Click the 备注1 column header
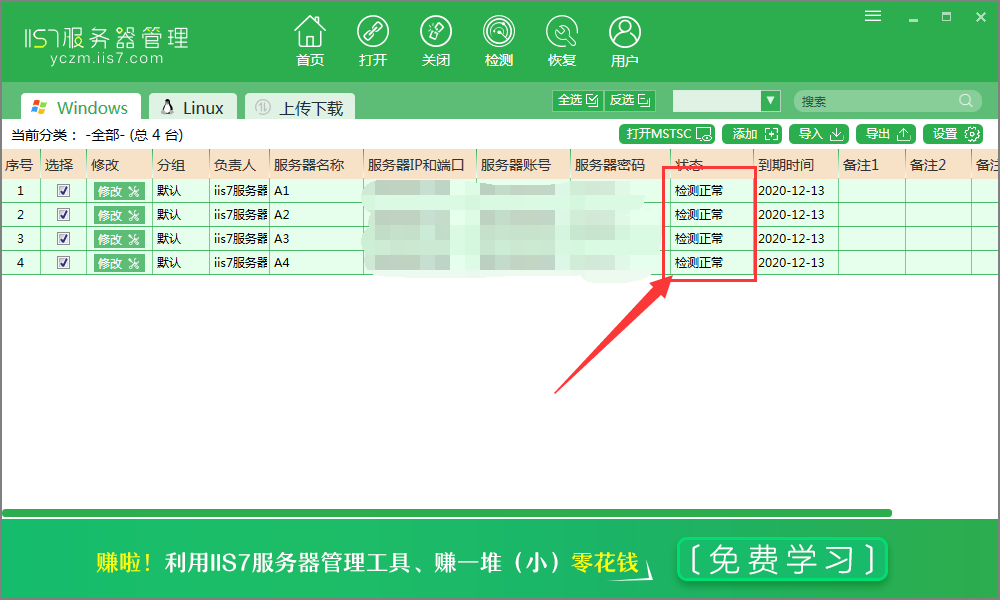The image size is (1000, 600). 871,165
